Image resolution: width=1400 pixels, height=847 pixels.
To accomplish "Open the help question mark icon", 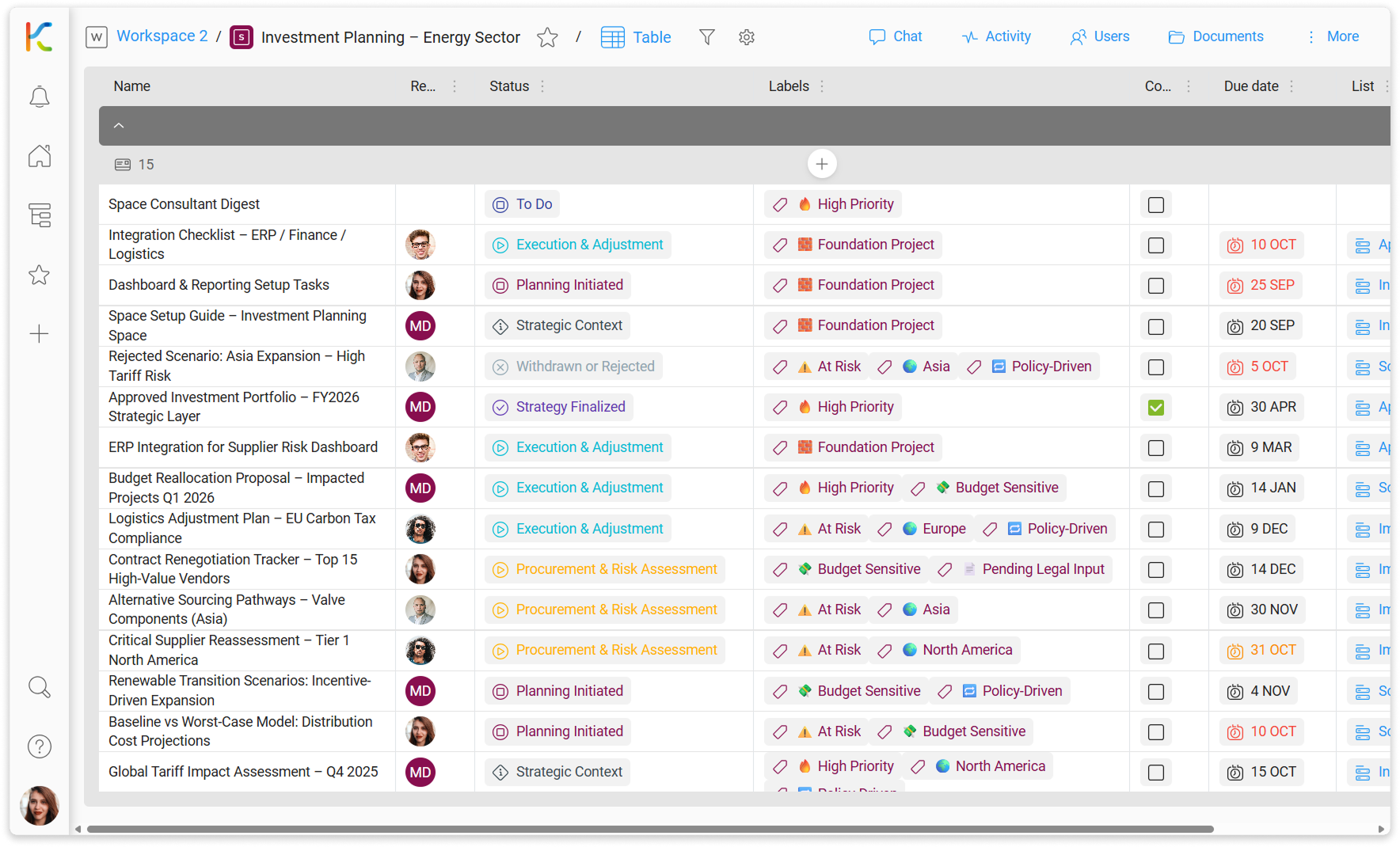I will 40,746.
